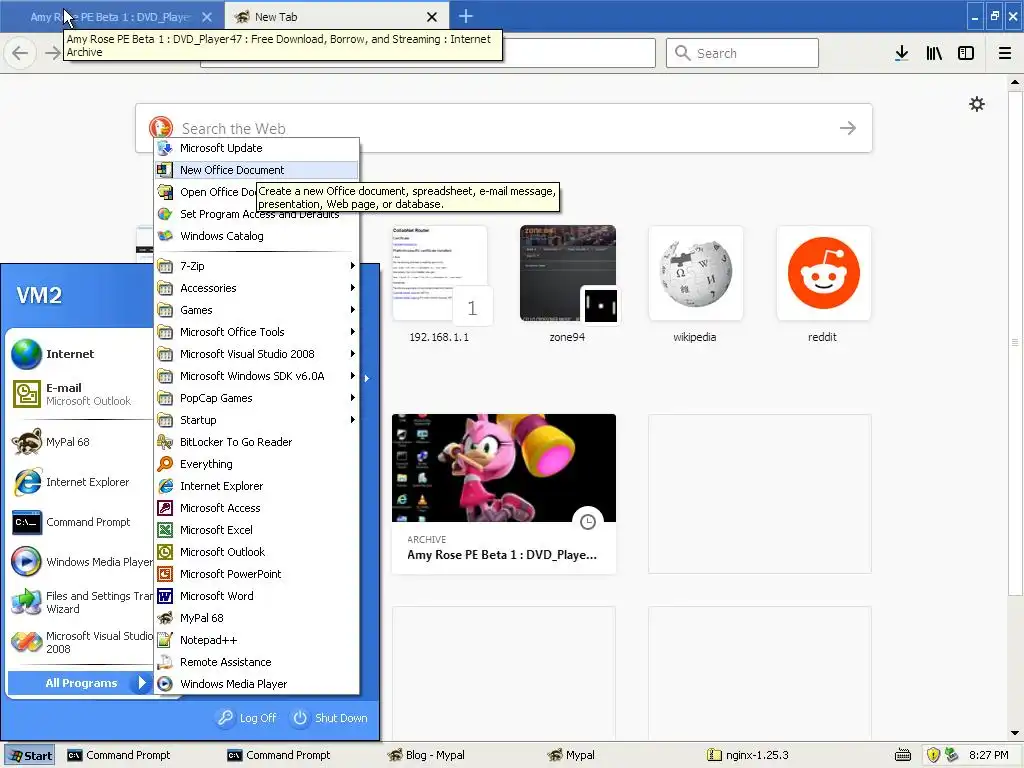This screenshot has height=768, width=1024.
Task: Open MyPal 68 in Start menu left pane
Action: point(80,442)
